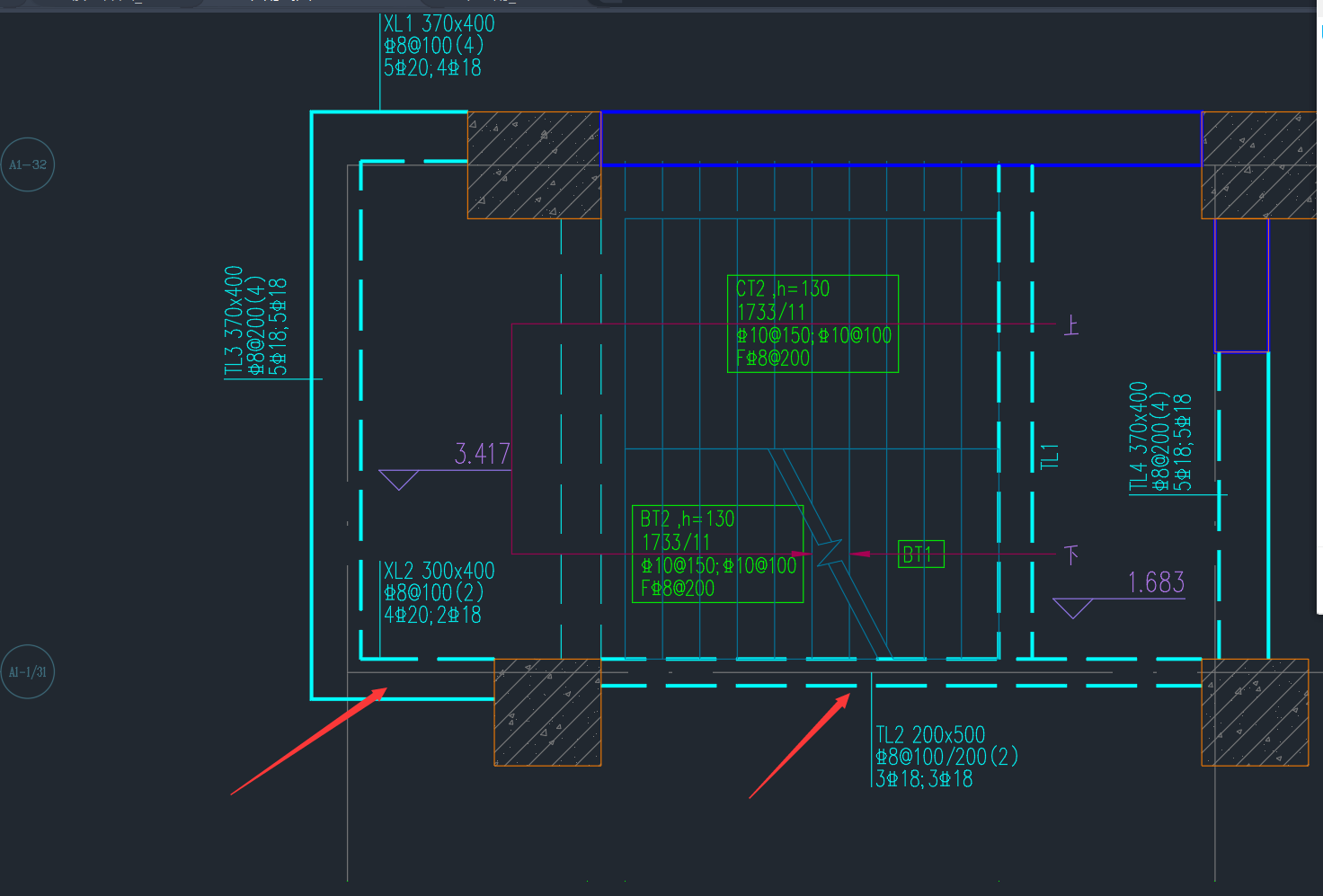
Task: Select the 上 (up) stair direction label
Action: (x=1071, y=325)
